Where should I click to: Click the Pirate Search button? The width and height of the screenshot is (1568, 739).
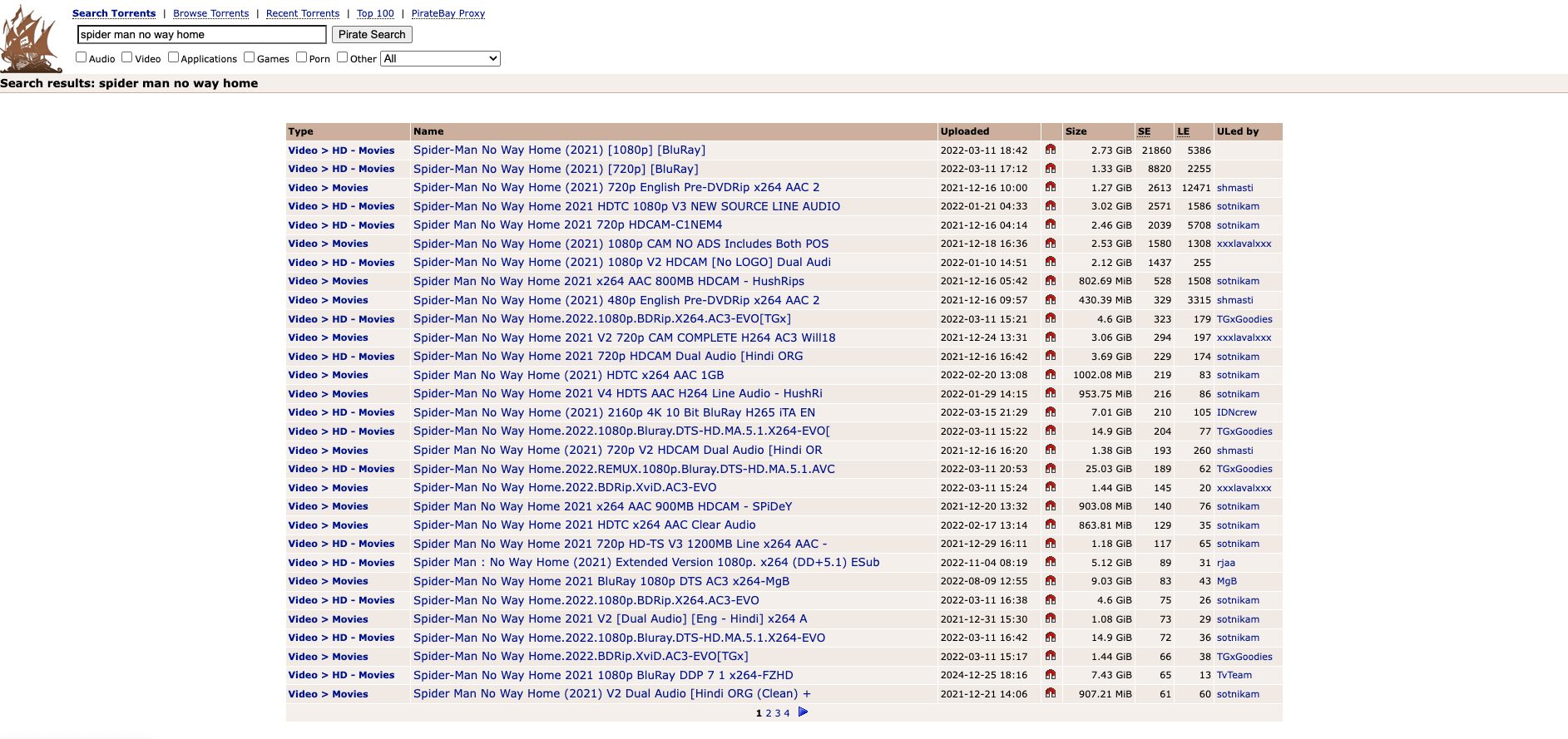[372, 34]
